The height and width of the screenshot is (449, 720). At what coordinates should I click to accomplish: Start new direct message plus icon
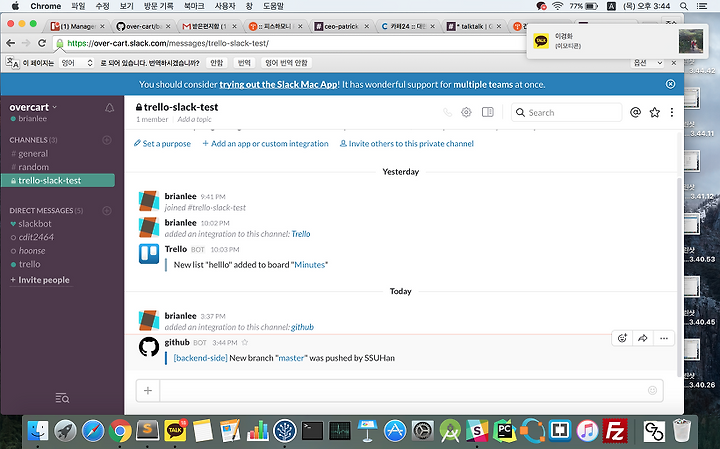click(x=107, y=211)
